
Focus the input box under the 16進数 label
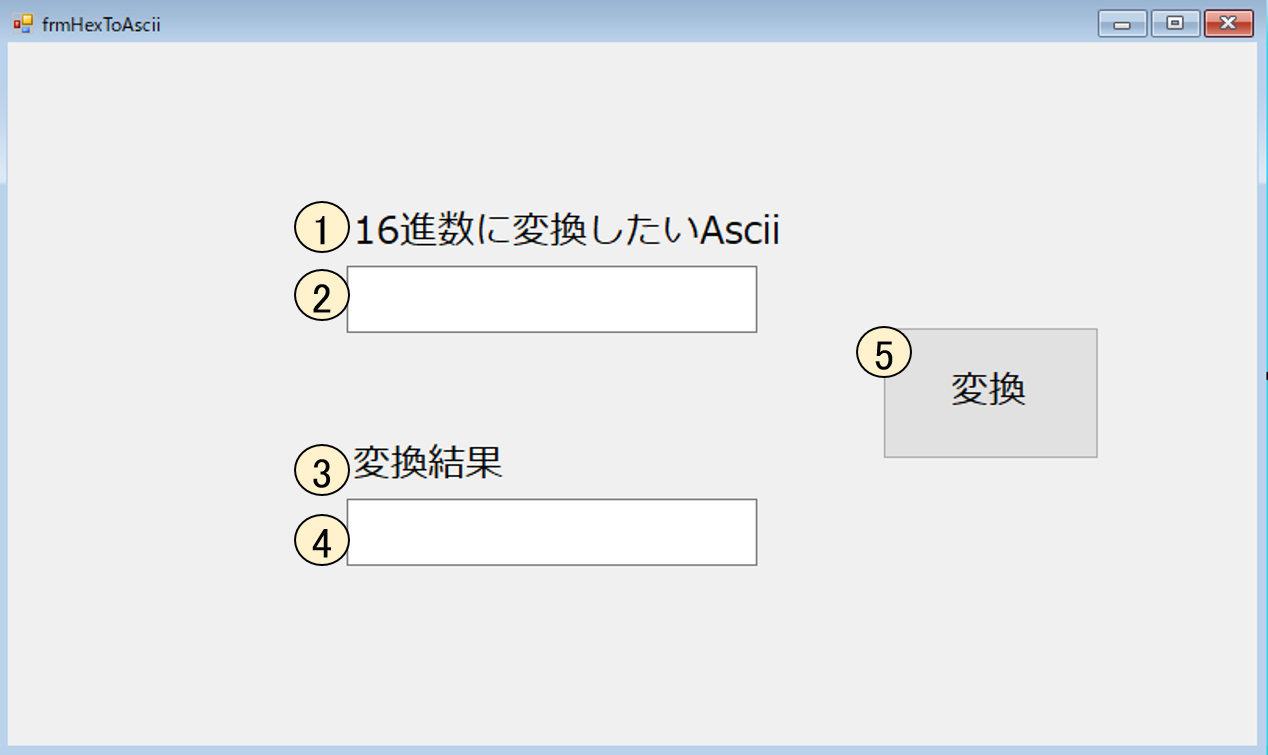(x=552, y=299)
